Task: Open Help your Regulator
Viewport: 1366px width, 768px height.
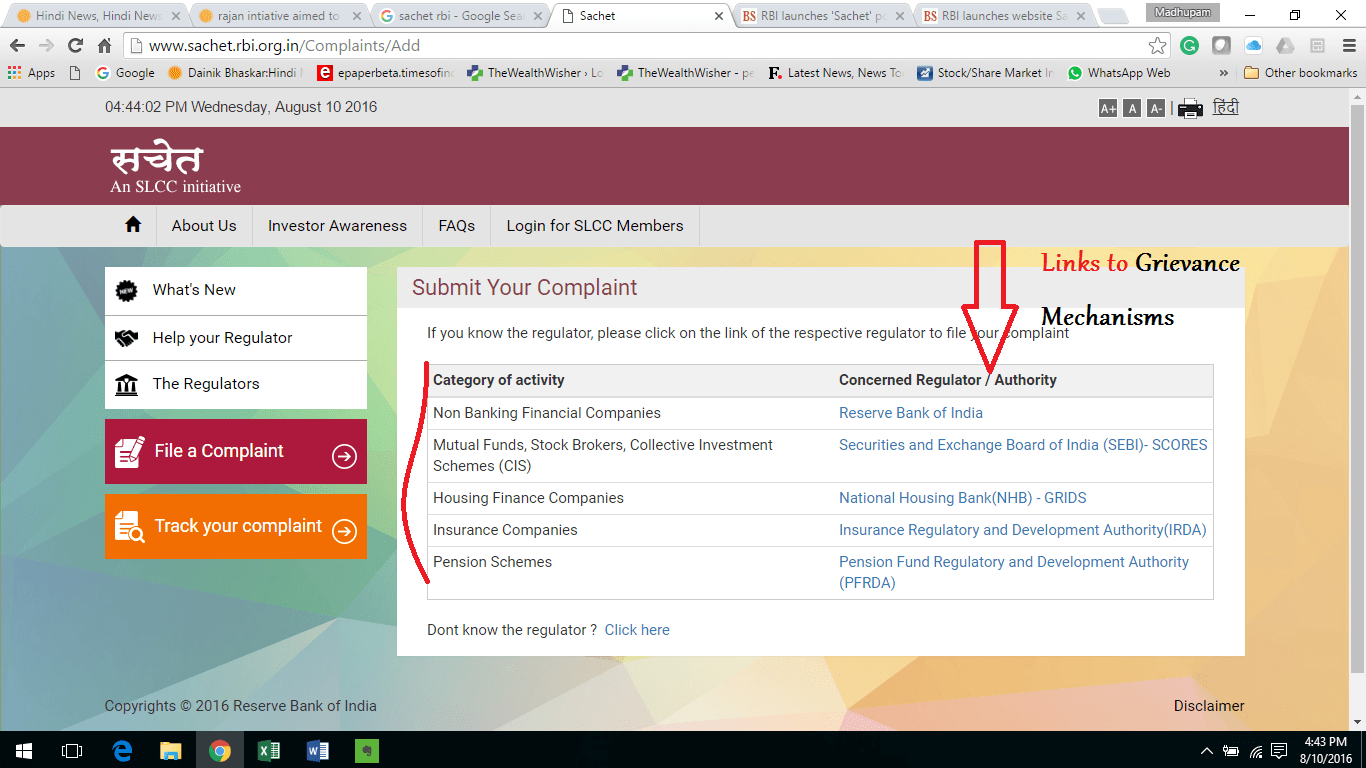Action: tap(236, 338)
